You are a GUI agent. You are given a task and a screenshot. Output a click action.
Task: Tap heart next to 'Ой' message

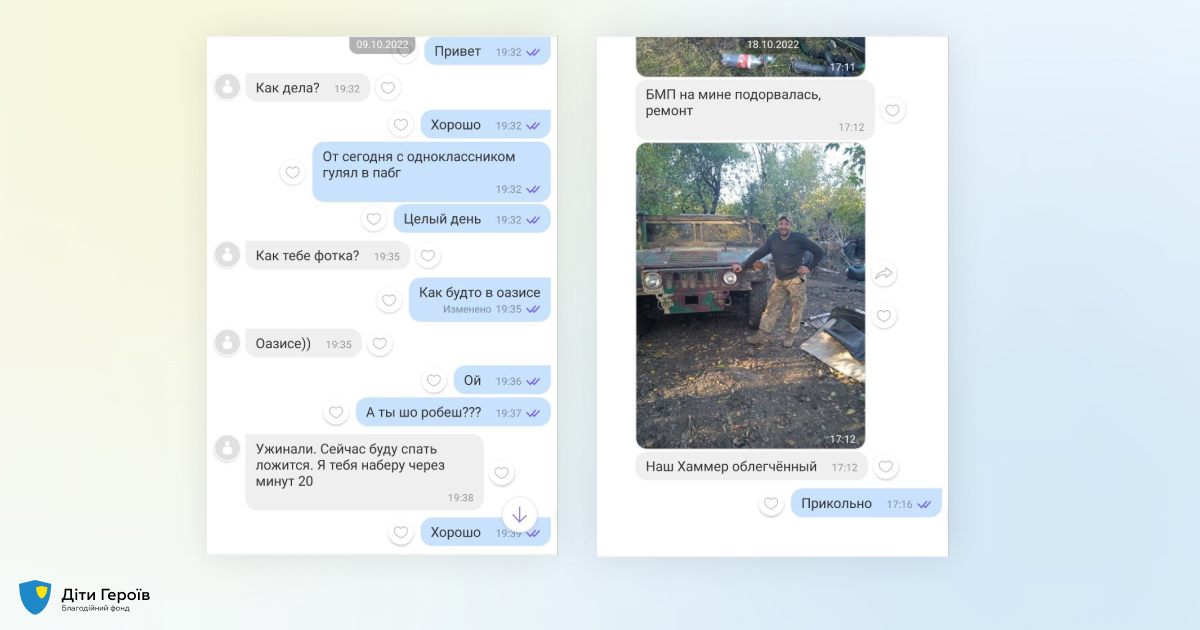pos(434,381)
